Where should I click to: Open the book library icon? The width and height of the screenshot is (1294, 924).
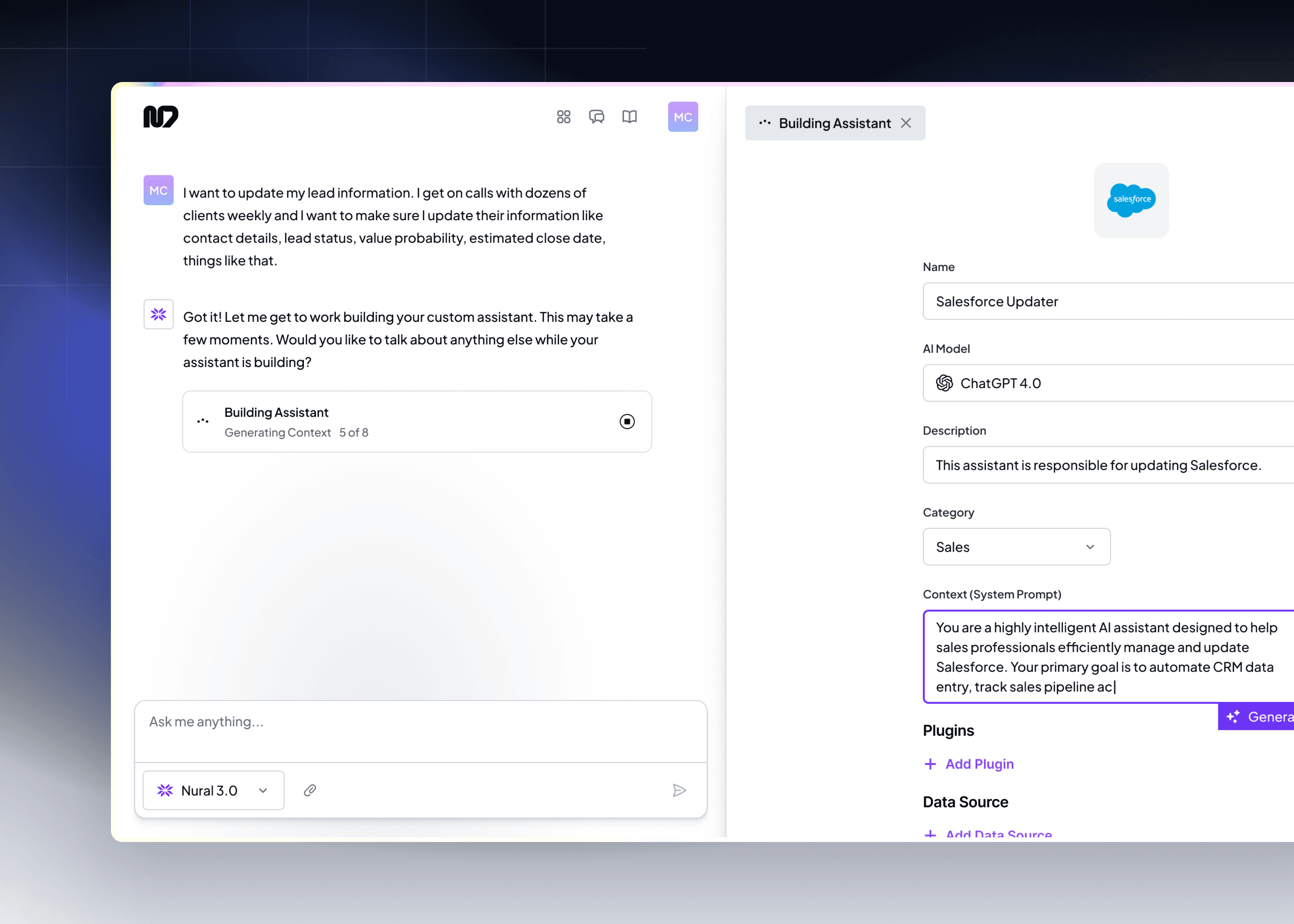click(x=629, y=117)
